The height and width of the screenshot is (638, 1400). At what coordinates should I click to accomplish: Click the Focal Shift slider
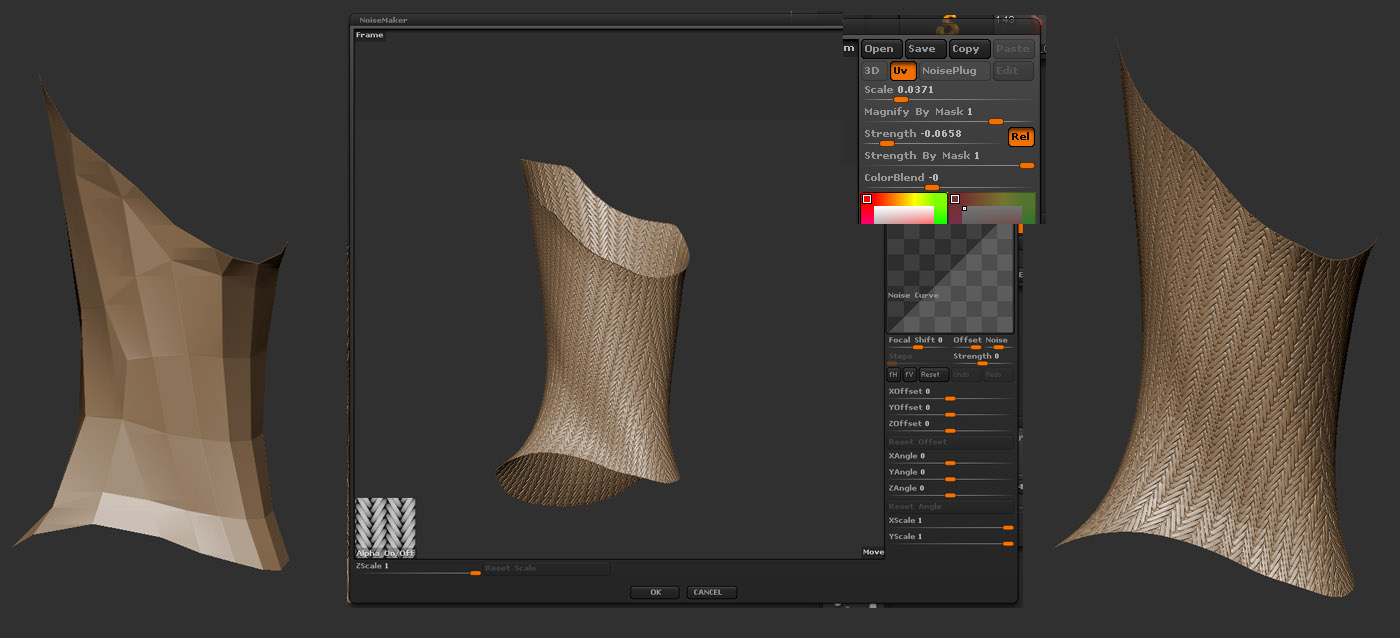pos(918,342)
